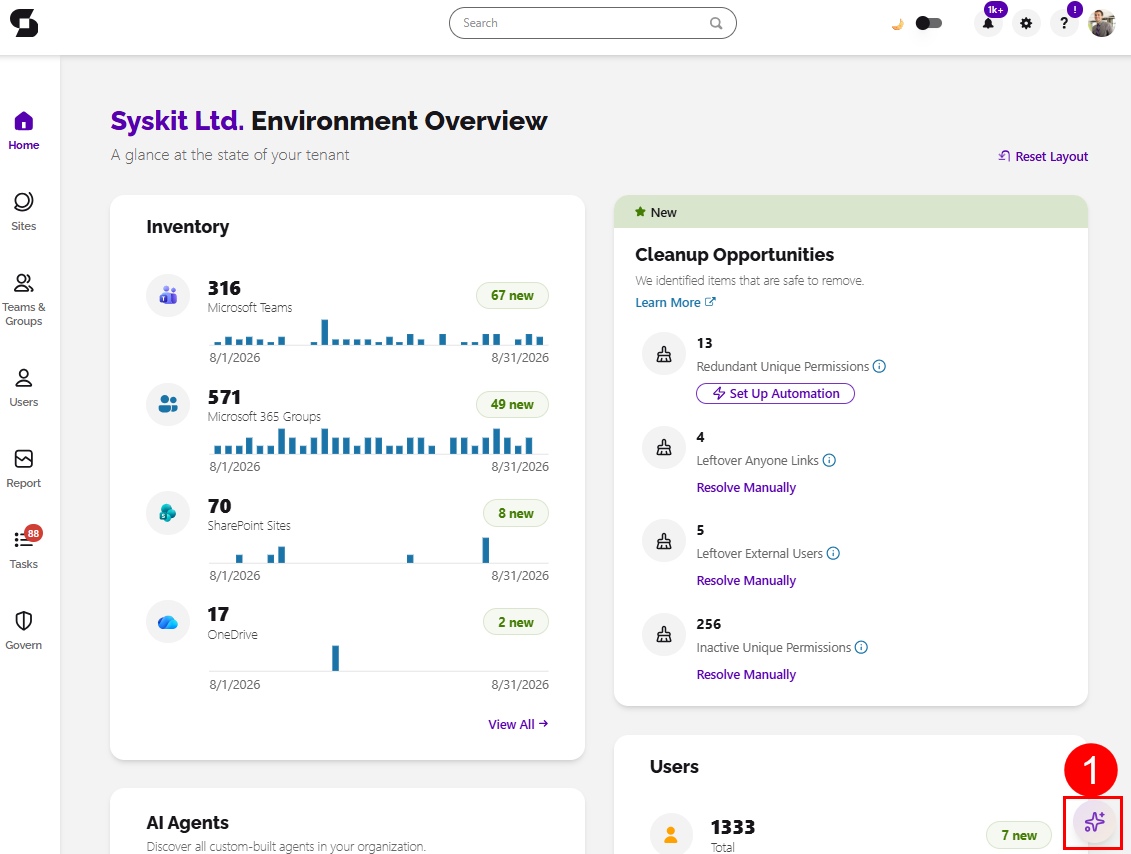Toggle the dark mode switch
Image resolution: width=1131 pixels, height=854 pixels.
(928, 23)
